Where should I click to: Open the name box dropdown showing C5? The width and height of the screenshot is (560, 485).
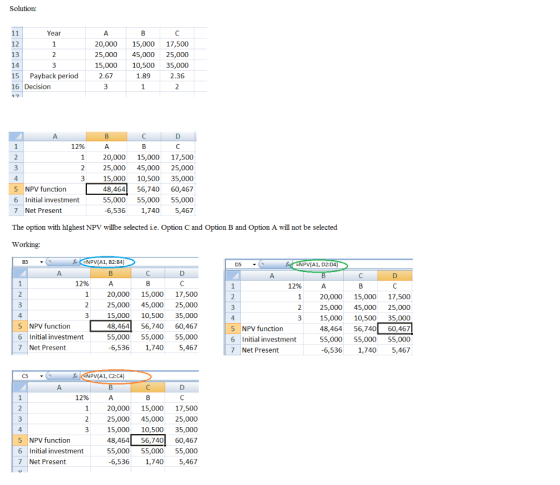[x=41, y=376]
